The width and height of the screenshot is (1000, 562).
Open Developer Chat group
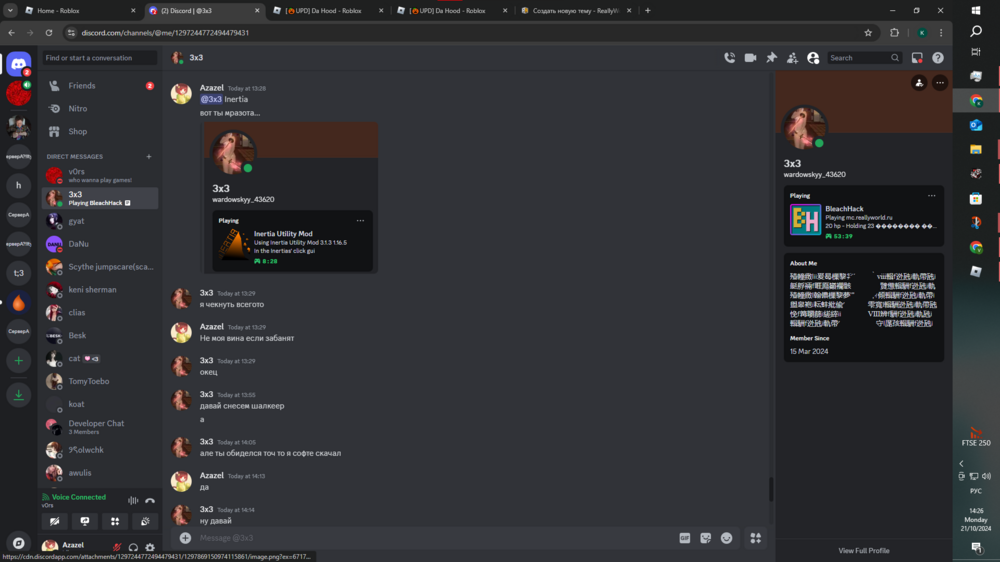tap(100, 427)
